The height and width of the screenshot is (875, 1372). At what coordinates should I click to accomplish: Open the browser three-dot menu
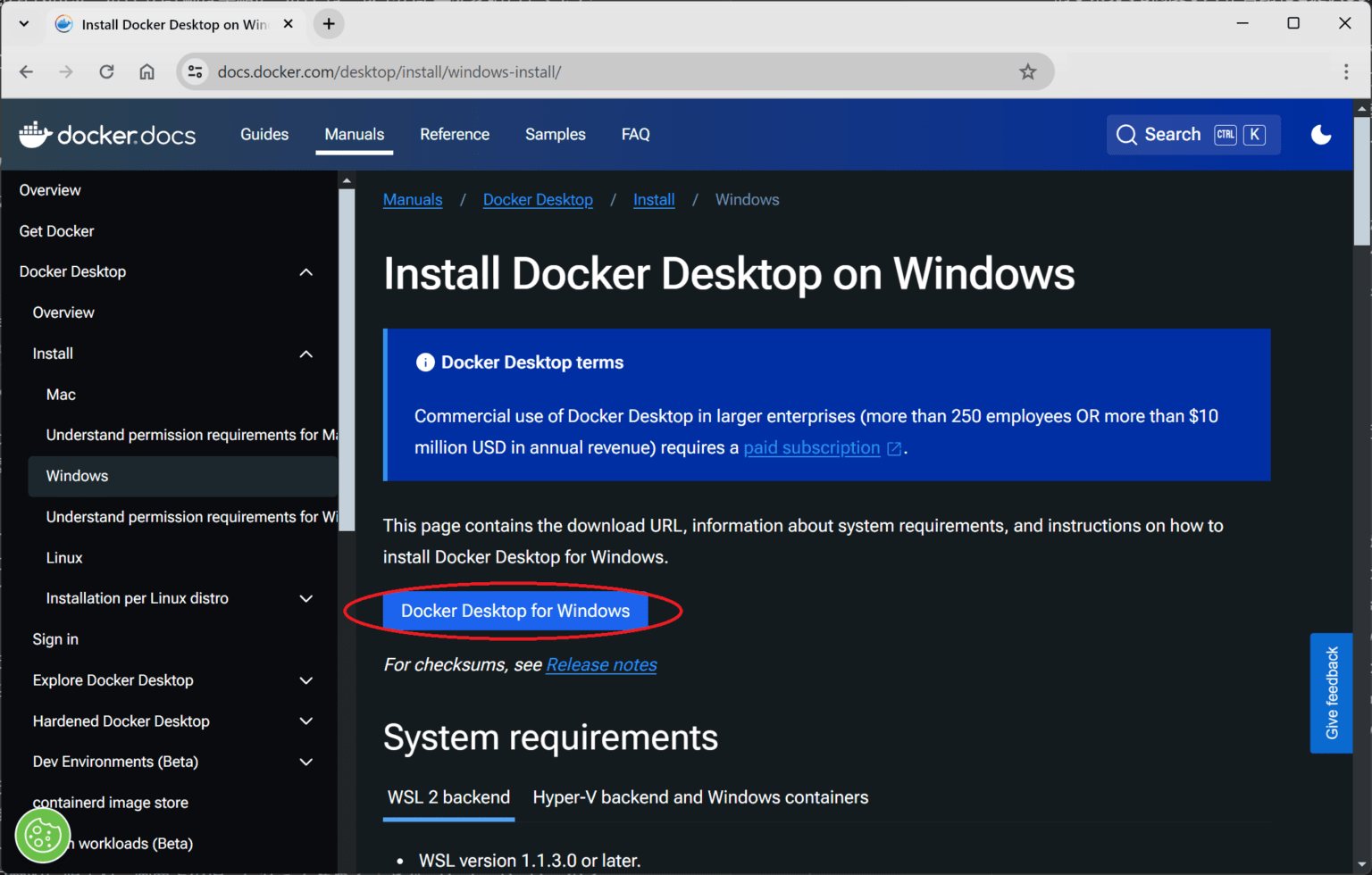tap(1346, 71)
